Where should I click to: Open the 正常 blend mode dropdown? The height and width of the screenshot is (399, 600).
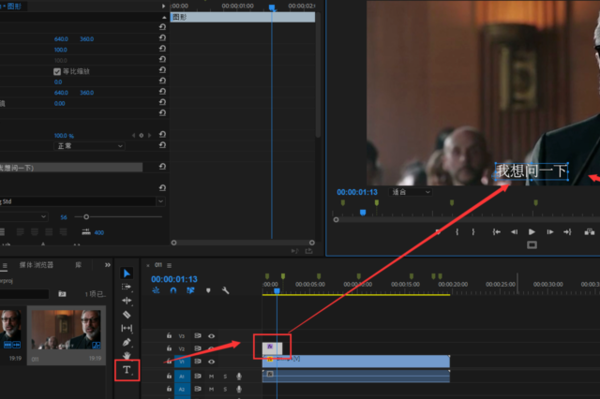click(x=90, y=146)
